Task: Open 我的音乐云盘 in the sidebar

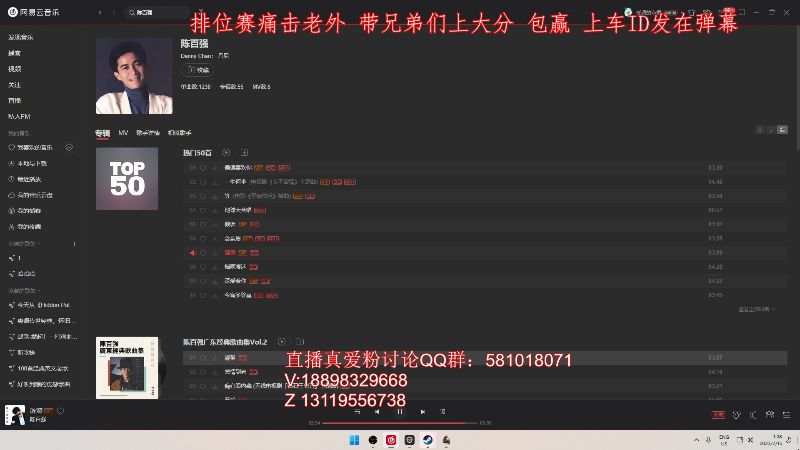Action: 31,195
